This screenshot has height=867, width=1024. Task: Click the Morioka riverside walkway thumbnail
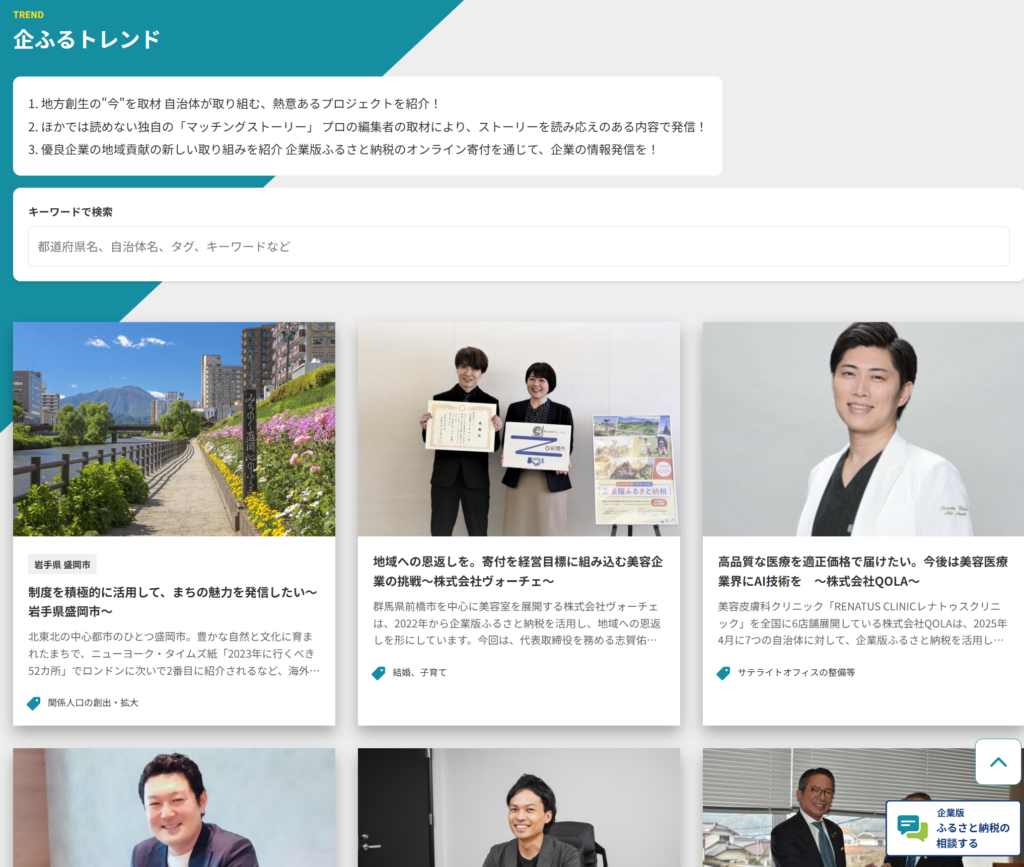pos(173,430)
